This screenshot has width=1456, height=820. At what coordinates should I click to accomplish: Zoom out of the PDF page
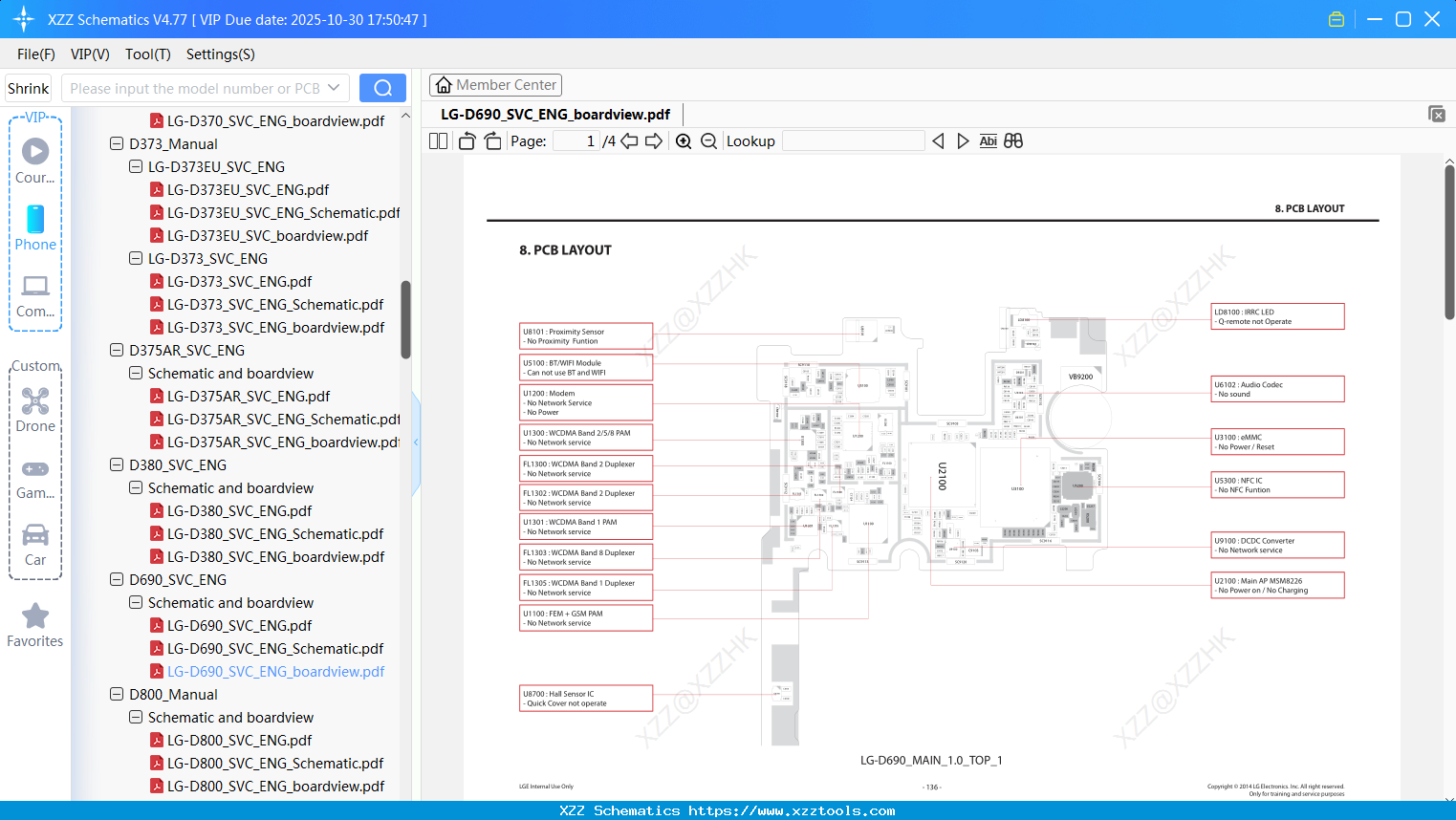708,140
